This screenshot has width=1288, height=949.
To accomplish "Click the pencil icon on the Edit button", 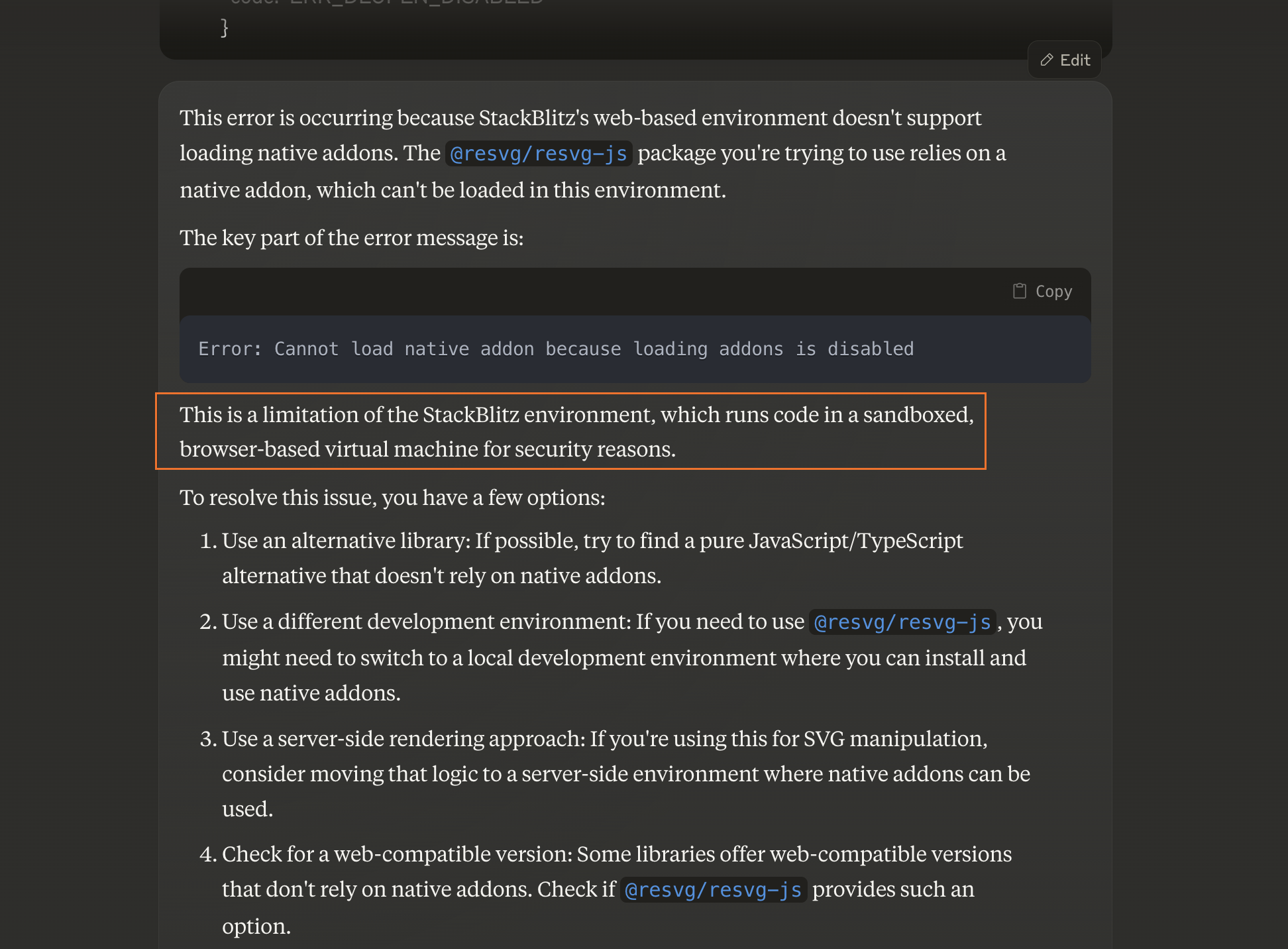I will [1047, 60].
